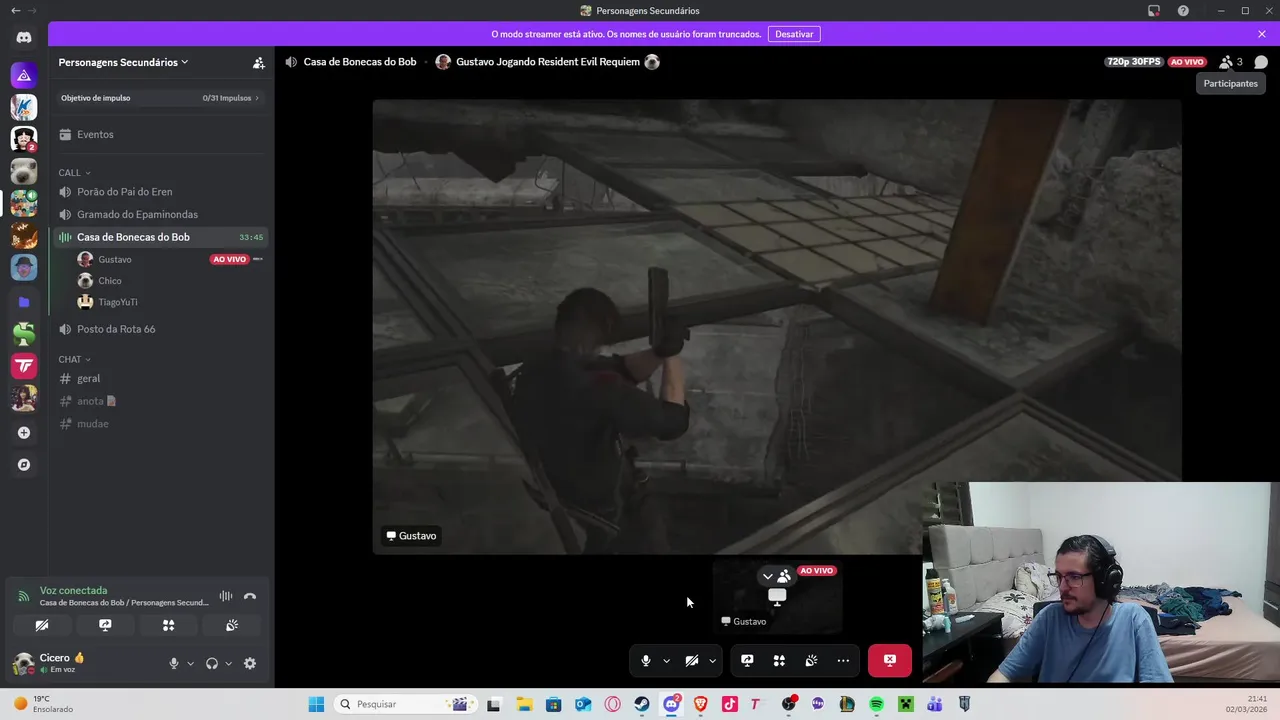Toggle headphone deafen in the user panel

[x=212, y=663]
